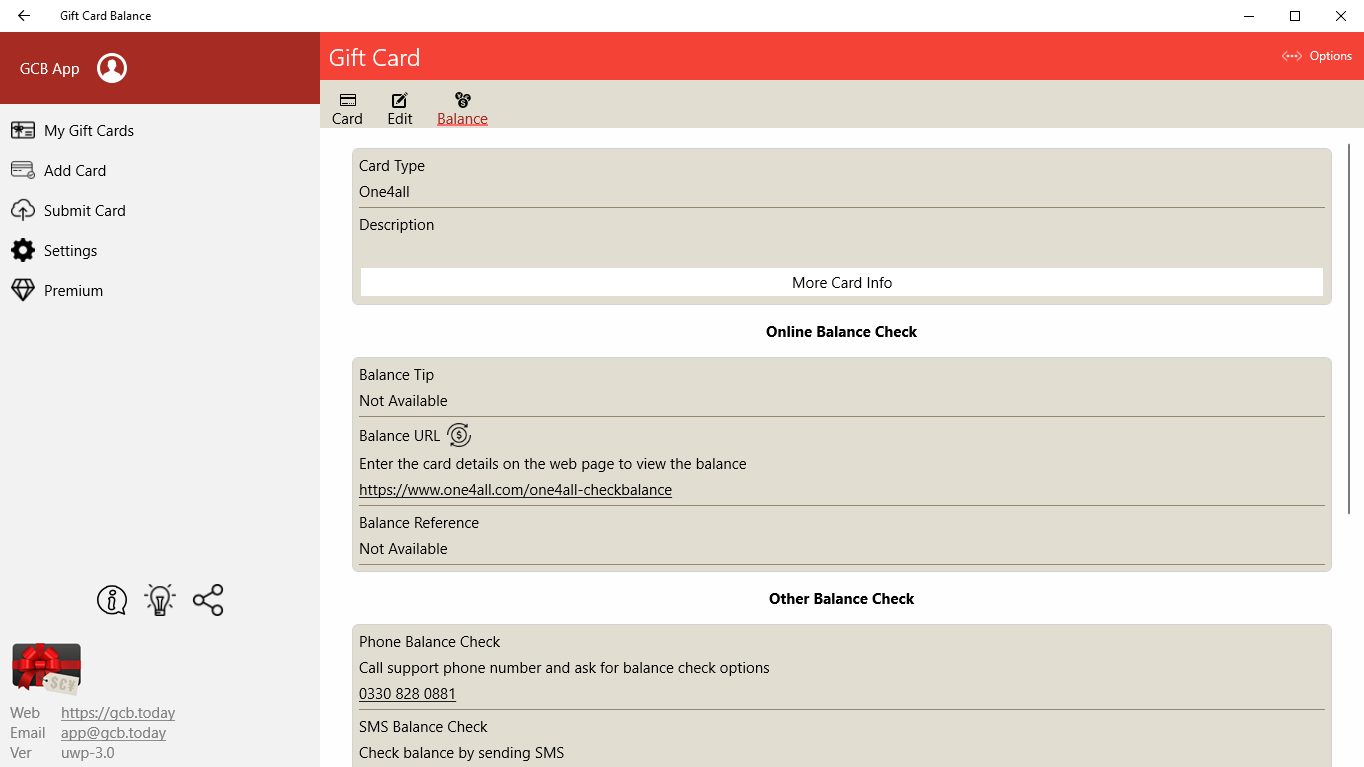Open the GCB App profile icon

(x=111, y=68)
